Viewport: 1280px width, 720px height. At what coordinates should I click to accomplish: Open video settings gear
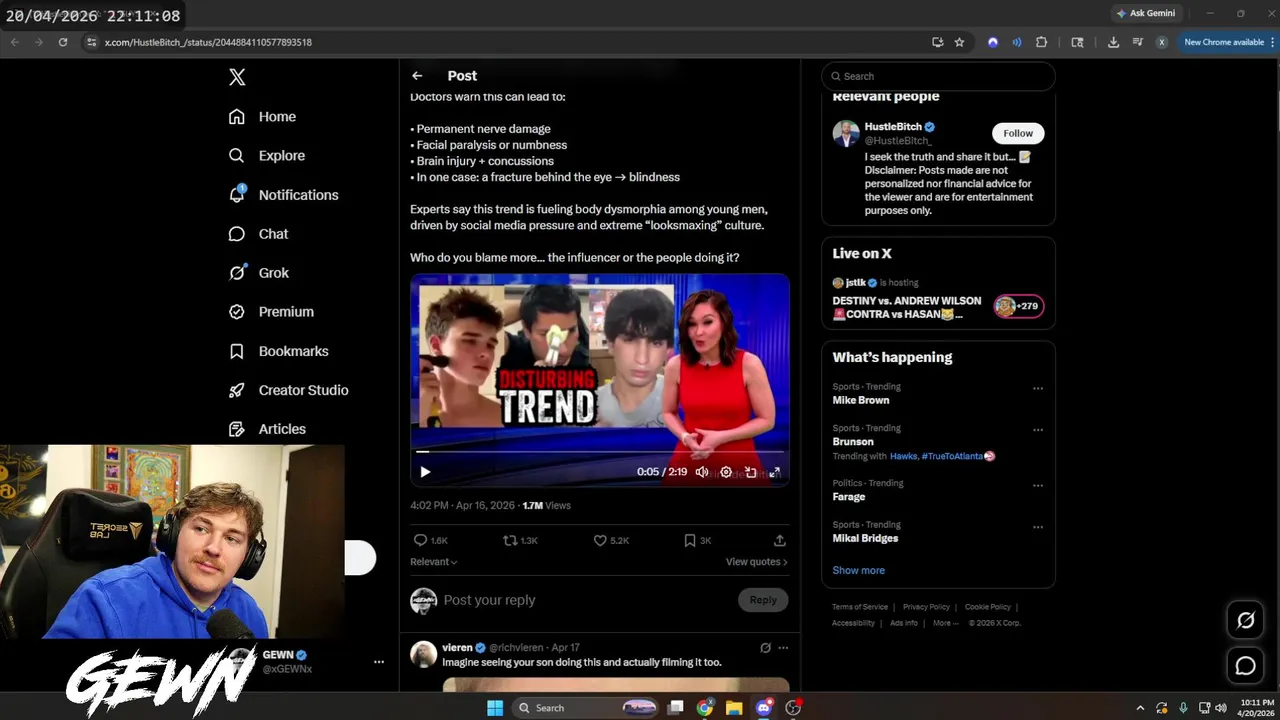[726, 472]
